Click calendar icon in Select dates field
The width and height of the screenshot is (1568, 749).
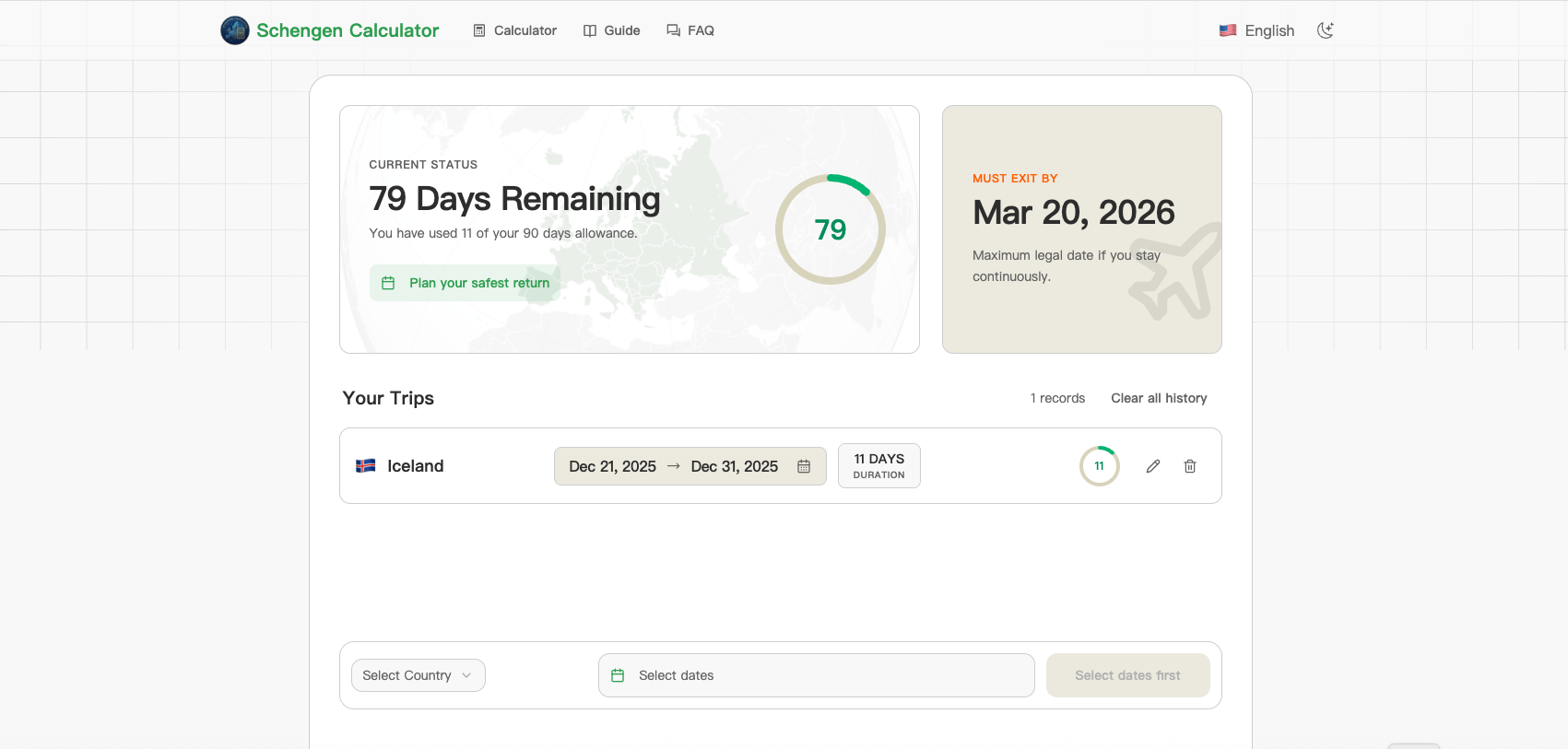pos(618,675)
